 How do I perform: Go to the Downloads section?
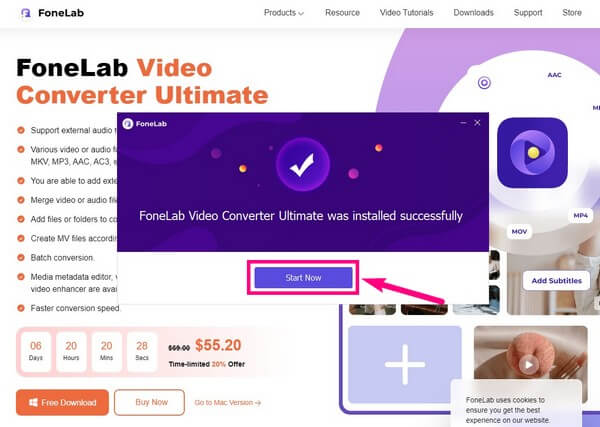click(x=473, y=13)
